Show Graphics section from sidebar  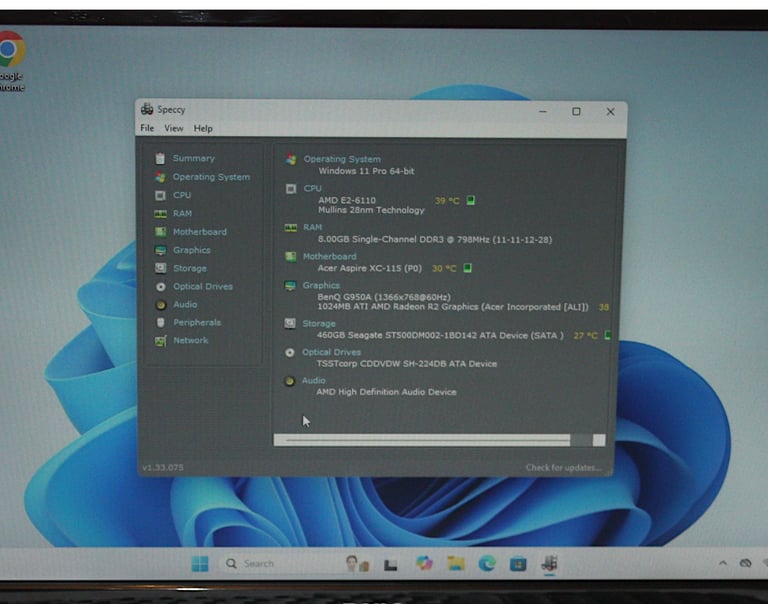tap(192, 250)
